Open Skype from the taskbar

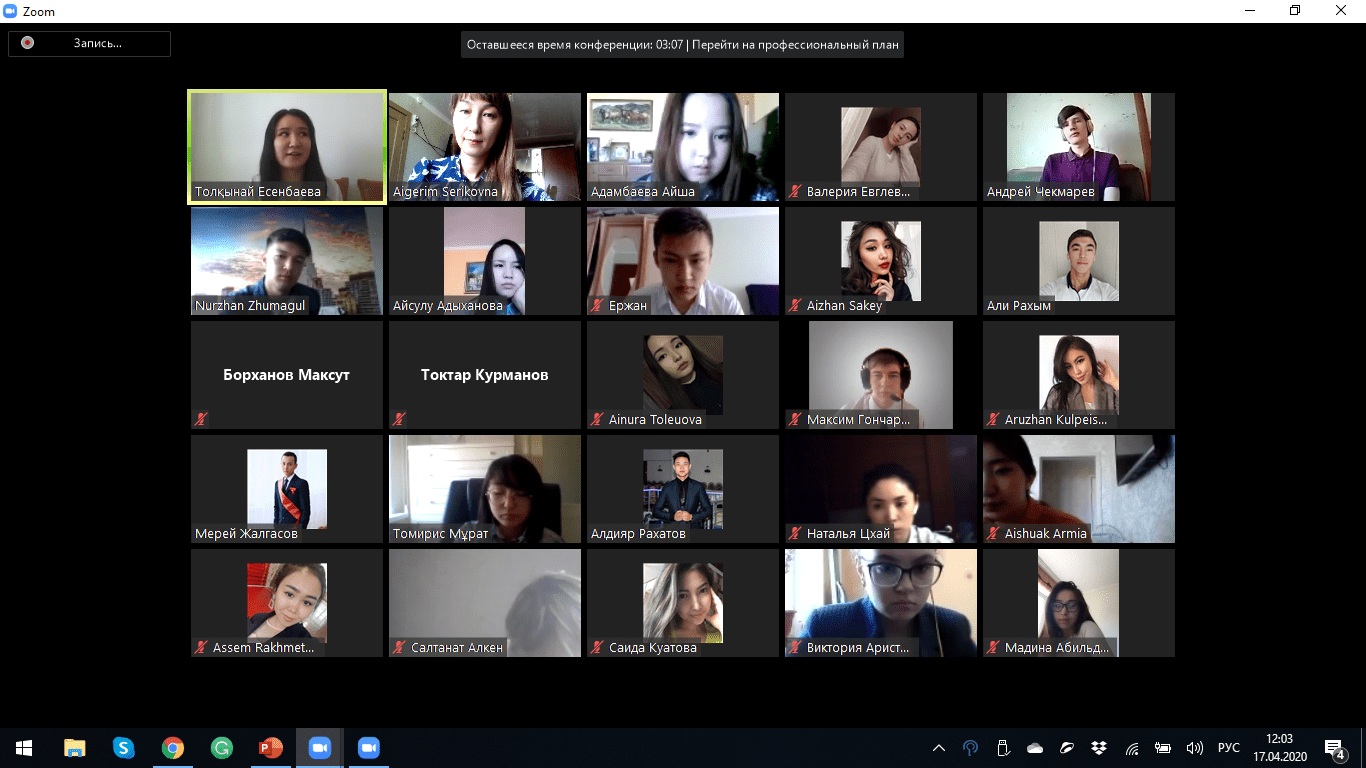(x=124, y=747)
